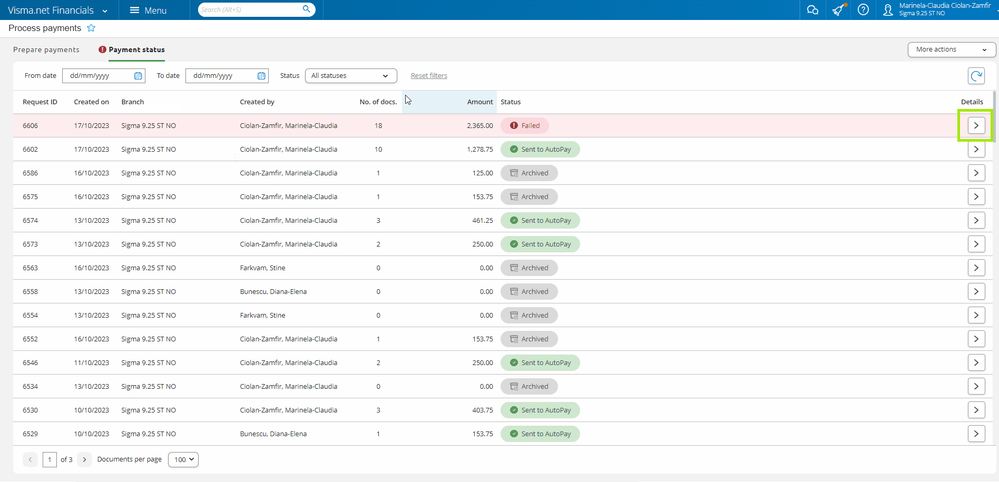Open the From date calendar picker

(138, 76)
